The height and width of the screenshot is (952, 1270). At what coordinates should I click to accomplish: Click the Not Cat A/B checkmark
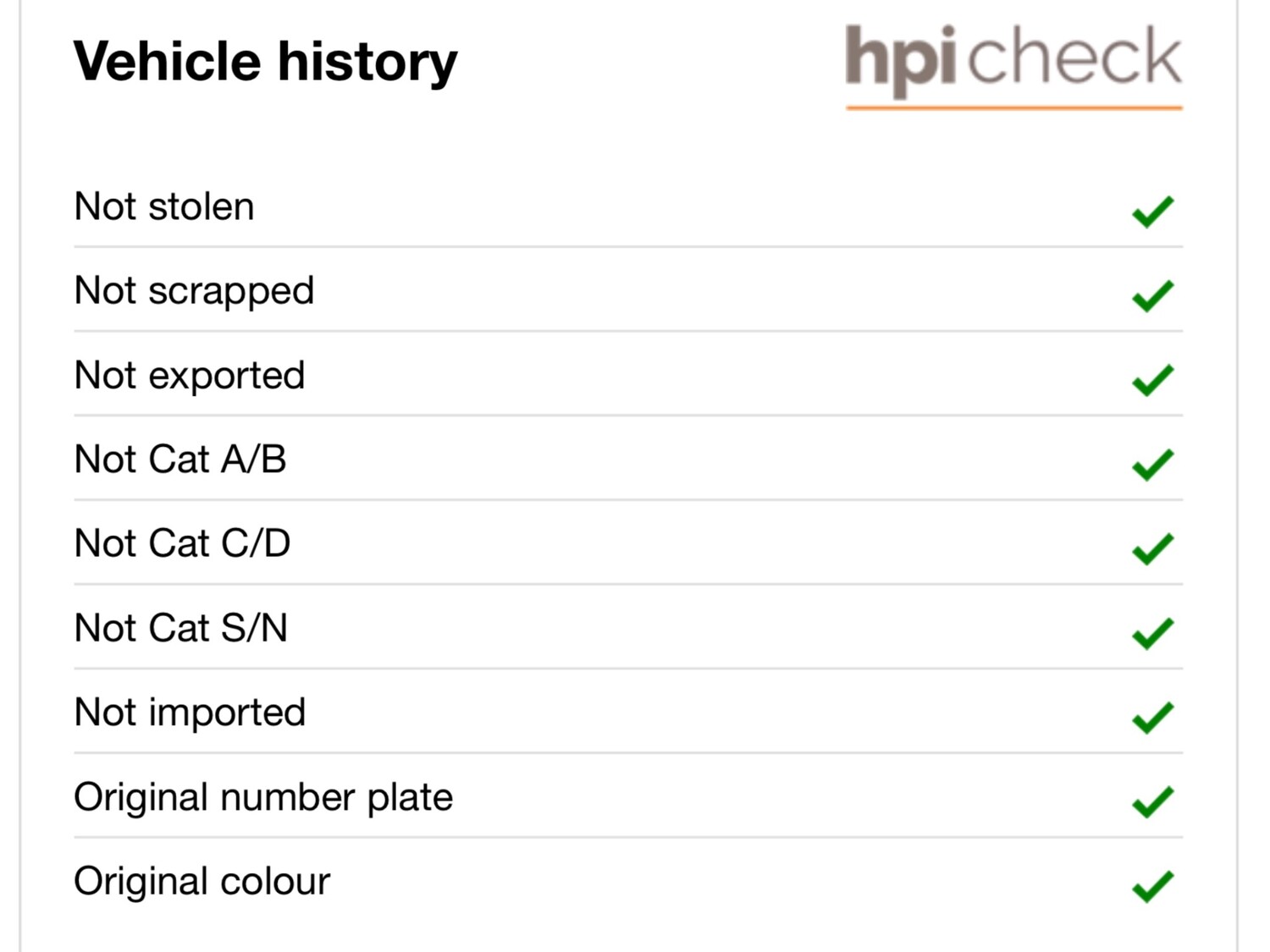(x=1152, y=464)
